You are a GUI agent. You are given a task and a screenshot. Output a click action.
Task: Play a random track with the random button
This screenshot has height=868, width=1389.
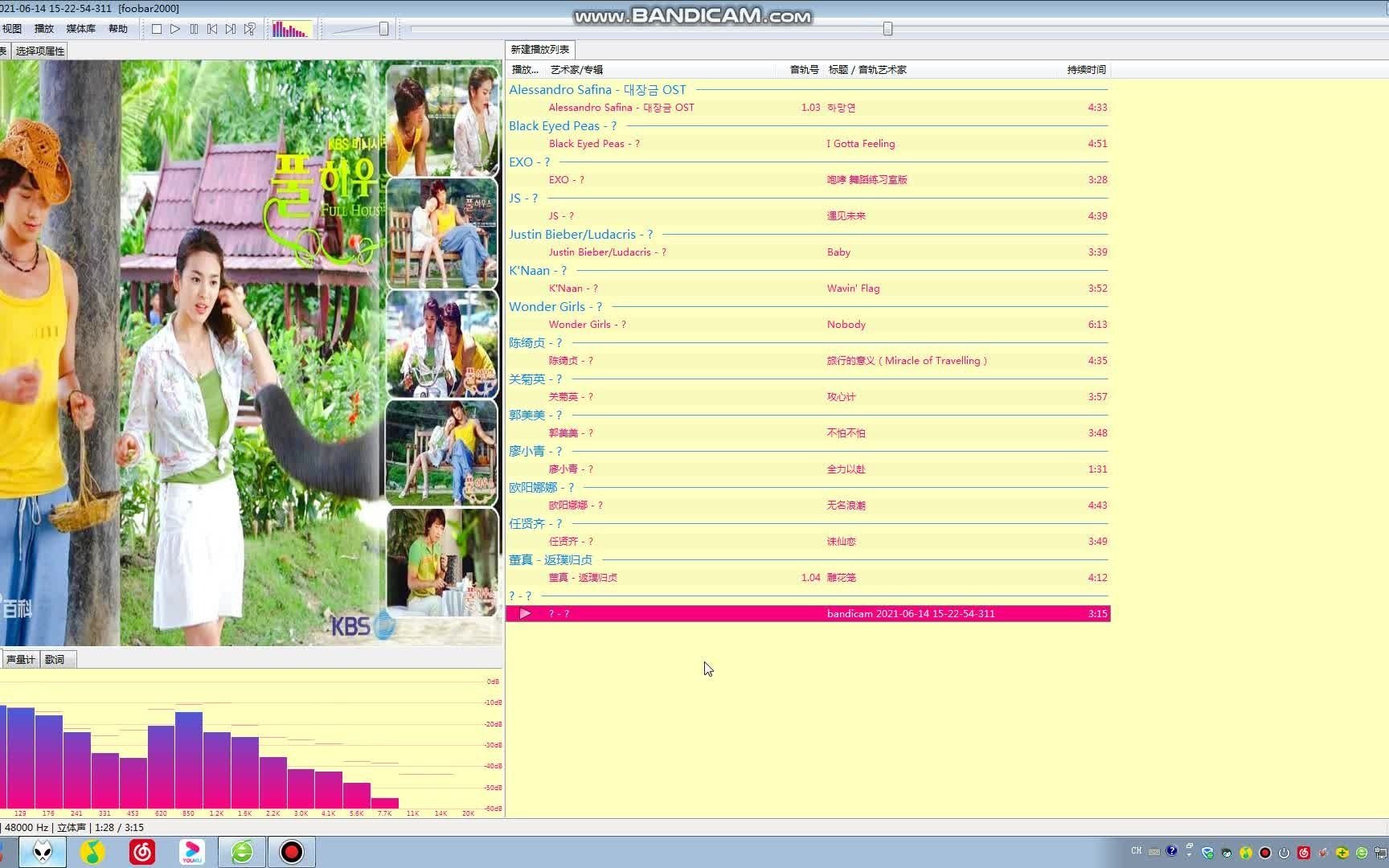click(250, 29)
